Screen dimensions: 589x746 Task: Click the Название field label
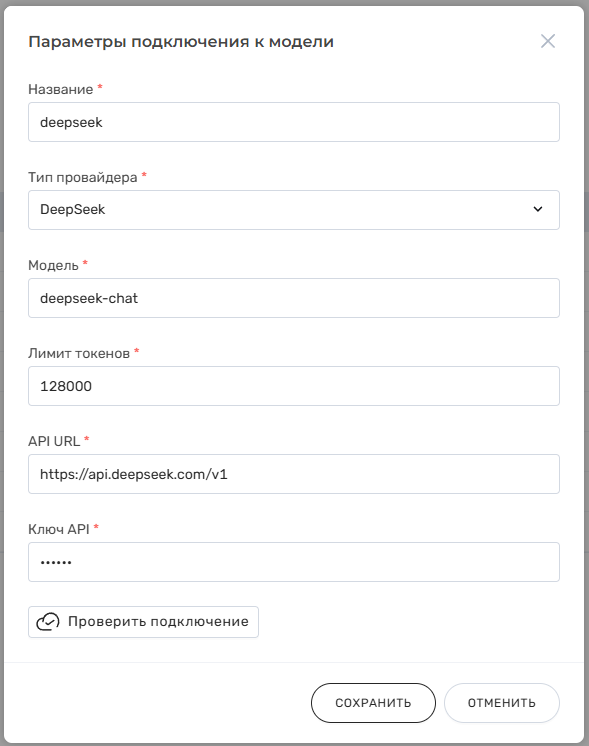[x=60, y=89]
